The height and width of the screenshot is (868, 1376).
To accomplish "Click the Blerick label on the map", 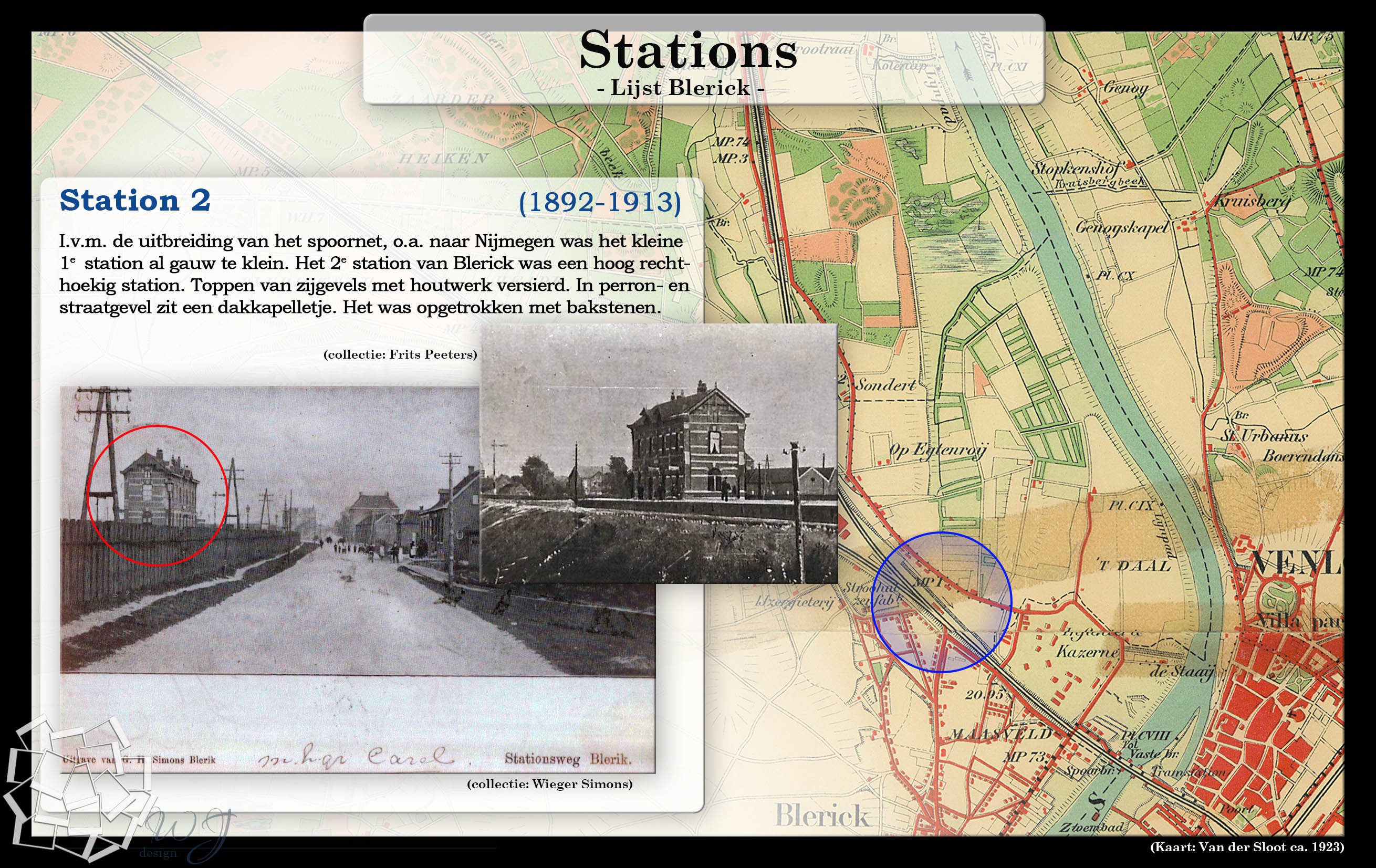I will point(822,815).
